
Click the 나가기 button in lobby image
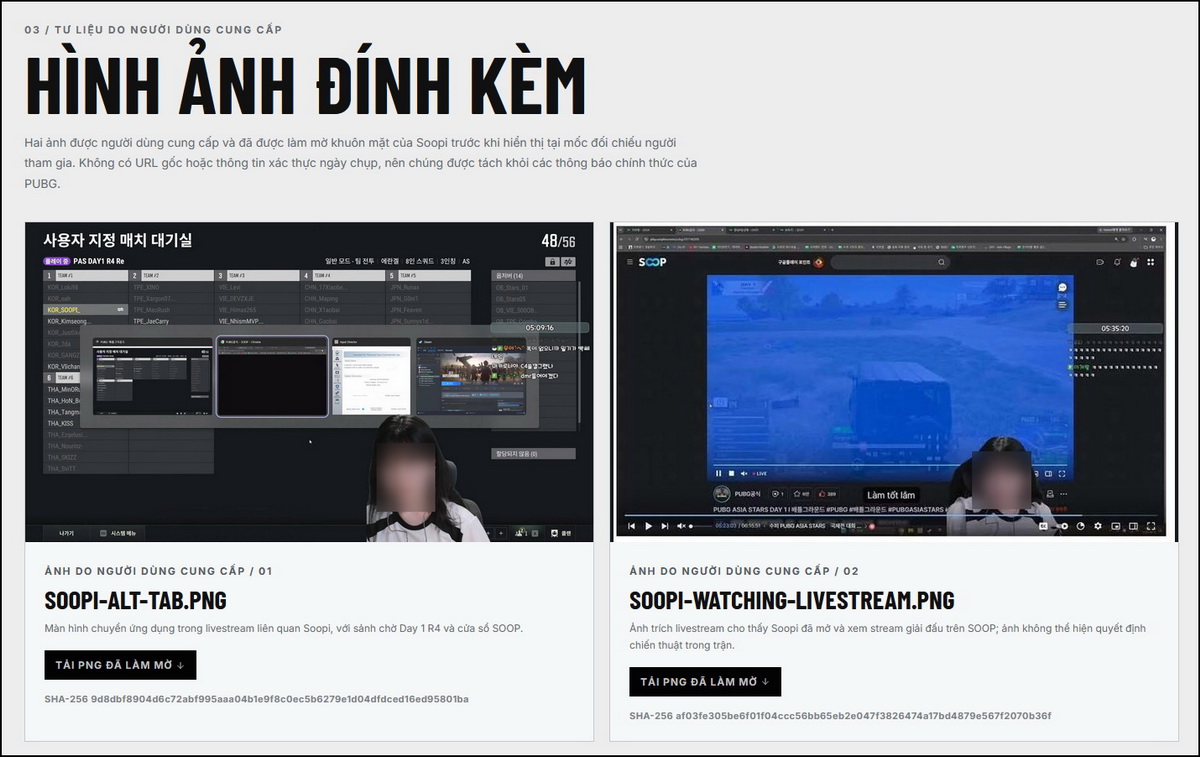click(x=67, y=533)
